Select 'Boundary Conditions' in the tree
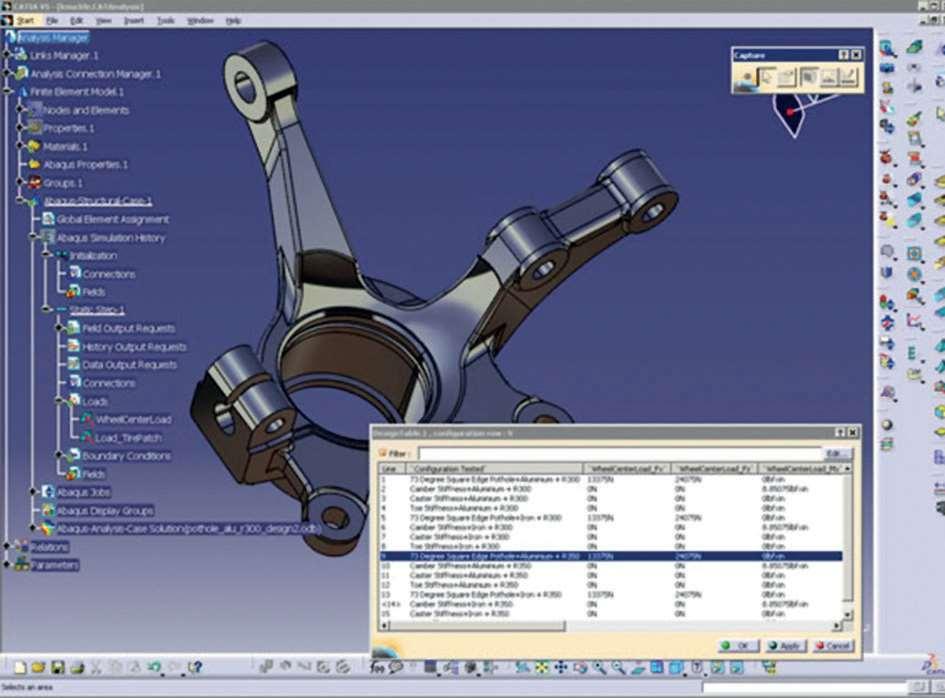 (126, 456)
